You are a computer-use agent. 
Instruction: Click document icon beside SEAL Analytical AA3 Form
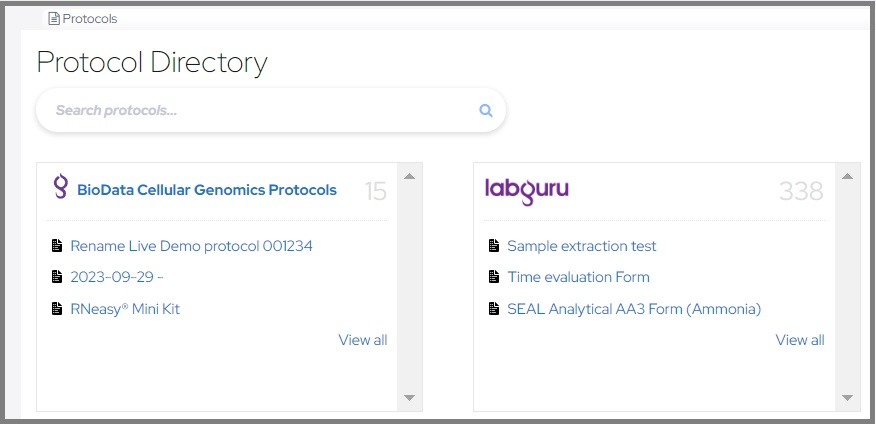(x=493, y=309)
